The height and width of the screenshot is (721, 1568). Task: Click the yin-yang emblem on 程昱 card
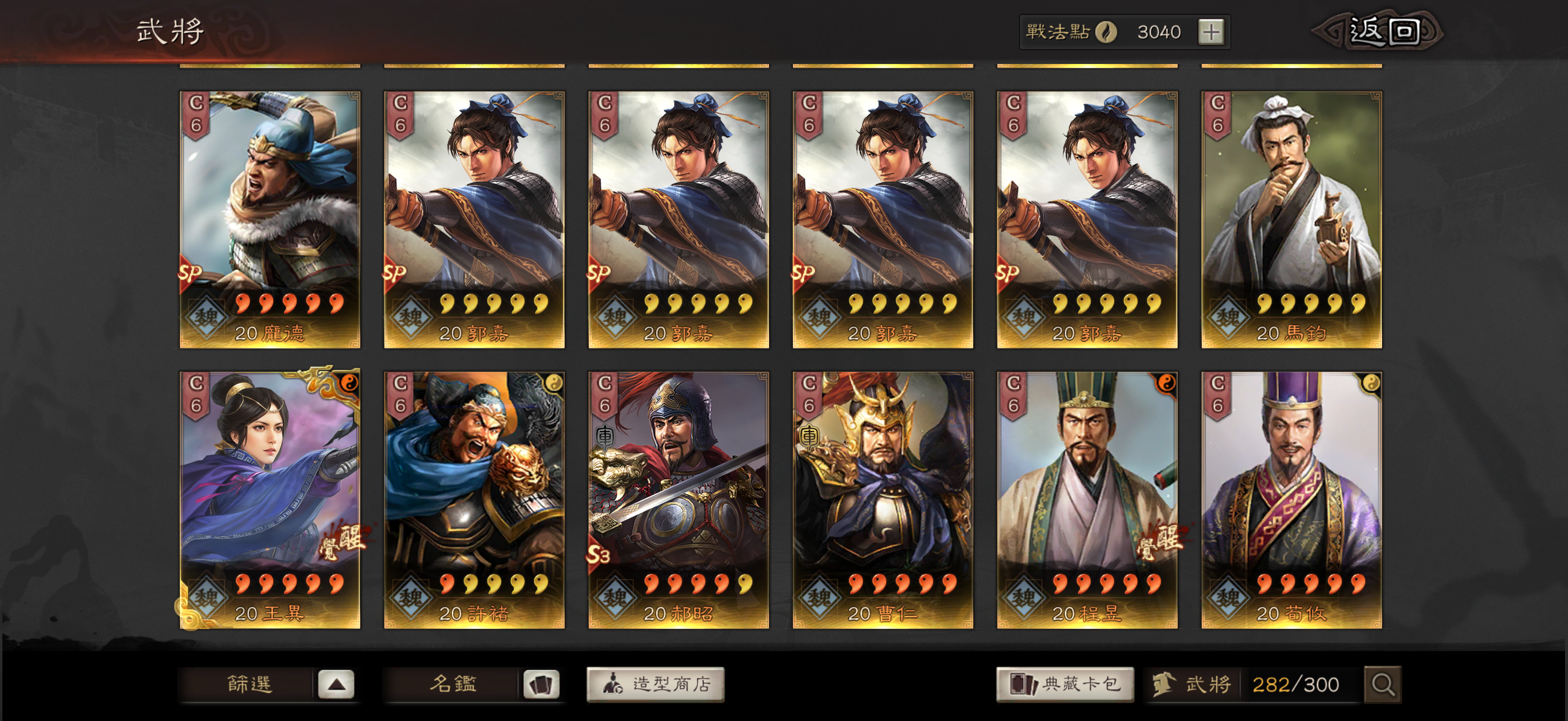(x=1166, y=383)
